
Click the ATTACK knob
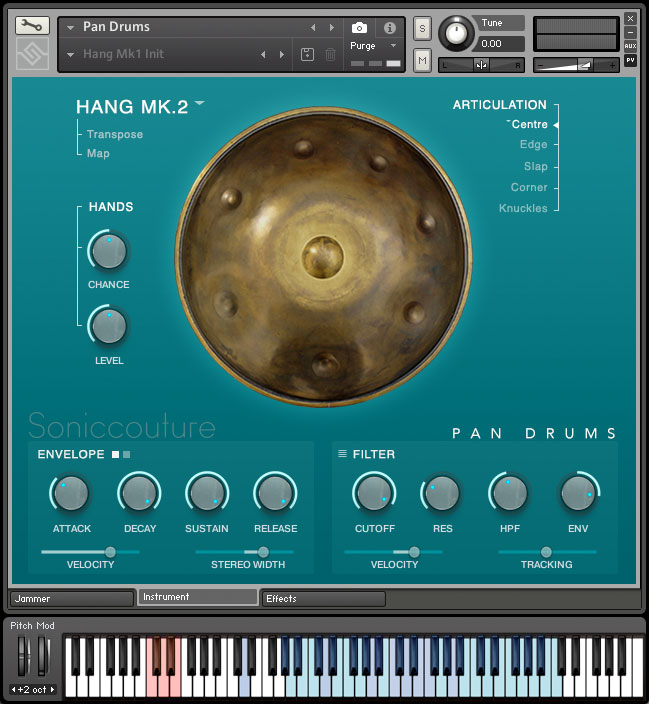pyautogui.click(x=71, y=493)
